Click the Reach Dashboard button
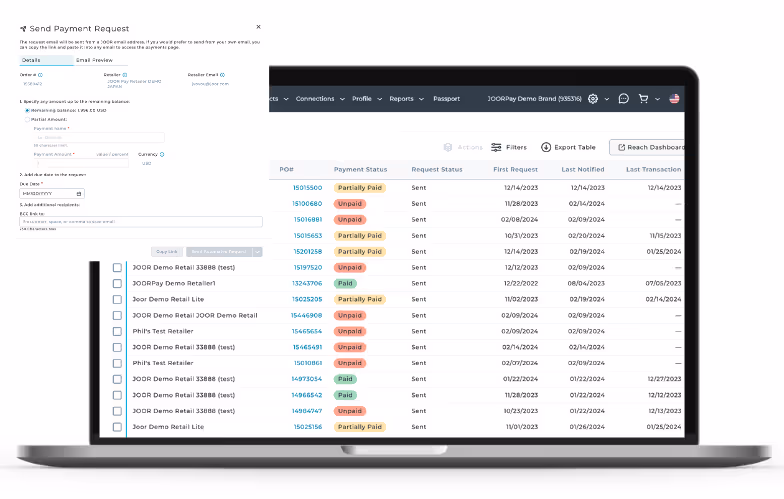 click(647, 147)
